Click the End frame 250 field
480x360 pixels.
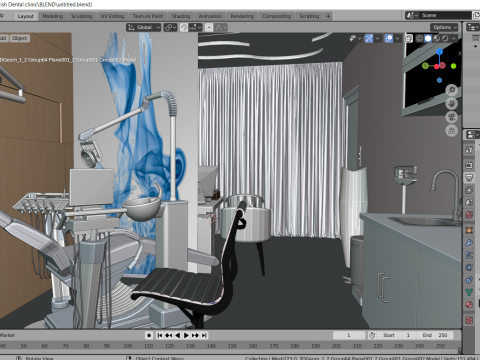435,335
